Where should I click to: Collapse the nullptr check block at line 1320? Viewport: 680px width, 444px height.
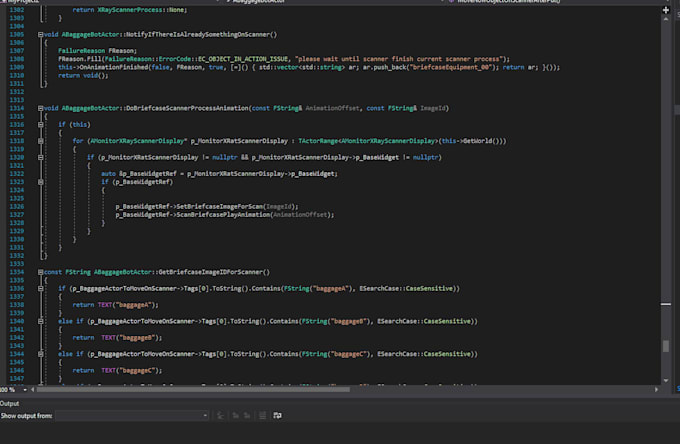point(40,157)
